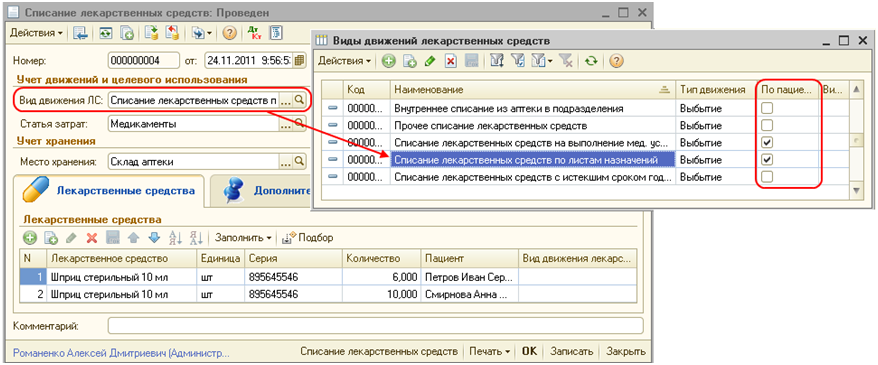The height and width of the screenshot is (365, 878).
Task: Check По пациентам for списание с истекшим сроком
Action: [x=768, y=177]
